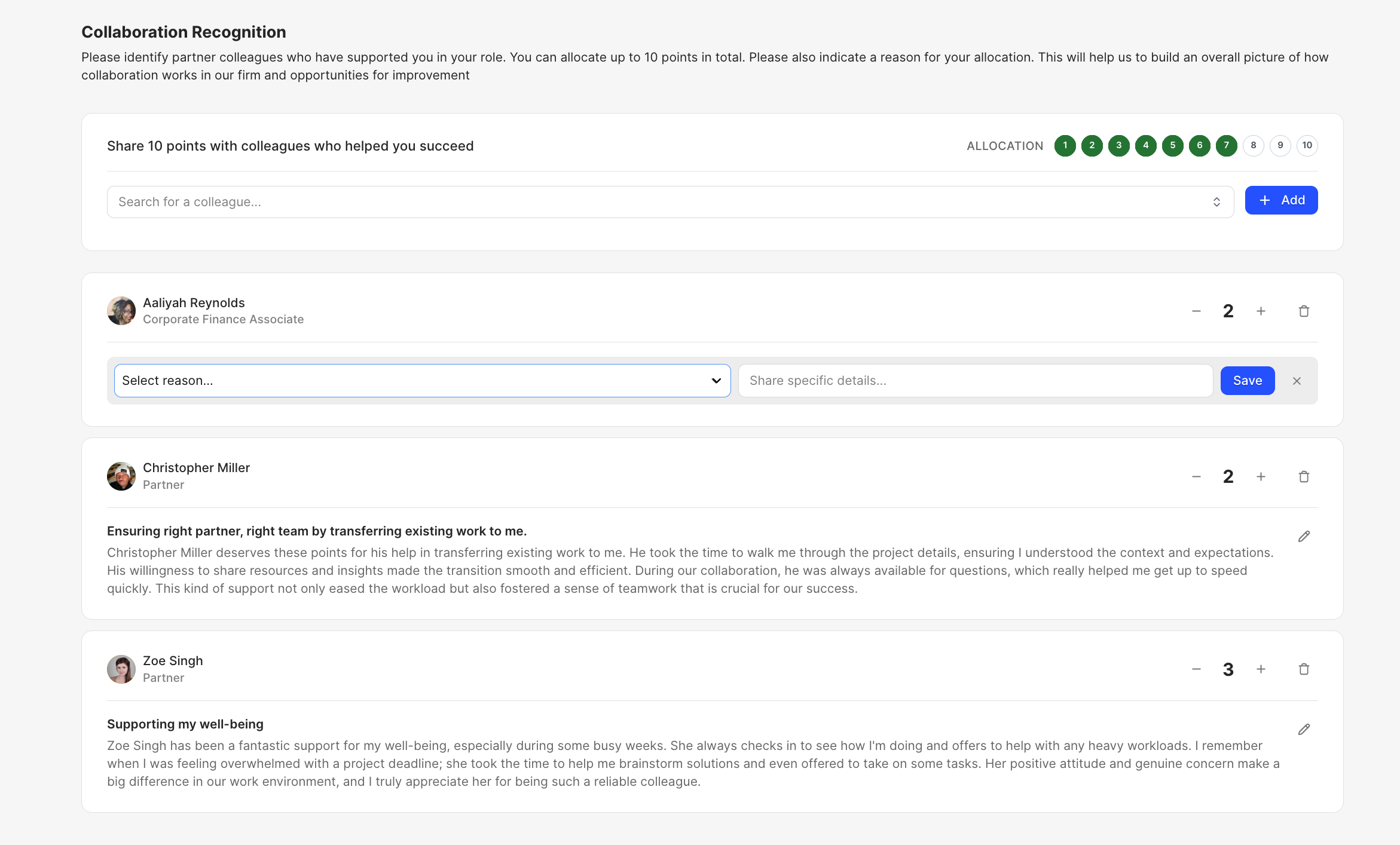Cancel reason editing with X icon

[1297, 381]
